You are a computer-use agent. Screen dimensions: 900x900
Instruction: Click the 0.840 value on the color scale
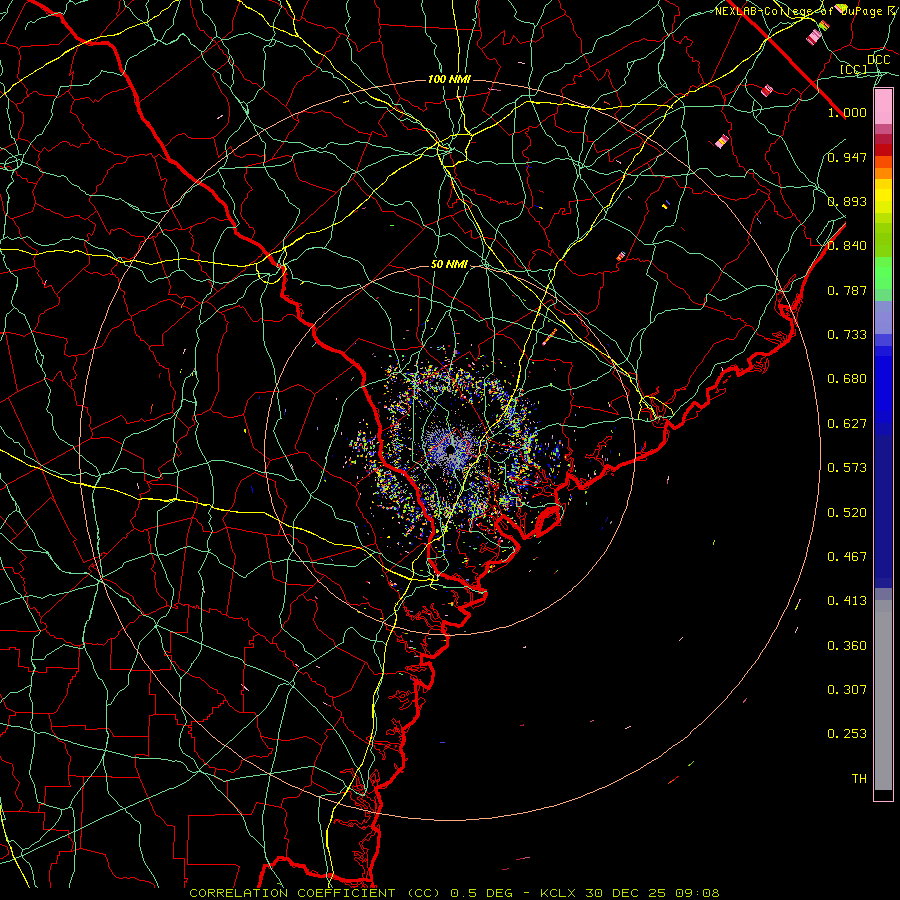[x=847, y=246]
